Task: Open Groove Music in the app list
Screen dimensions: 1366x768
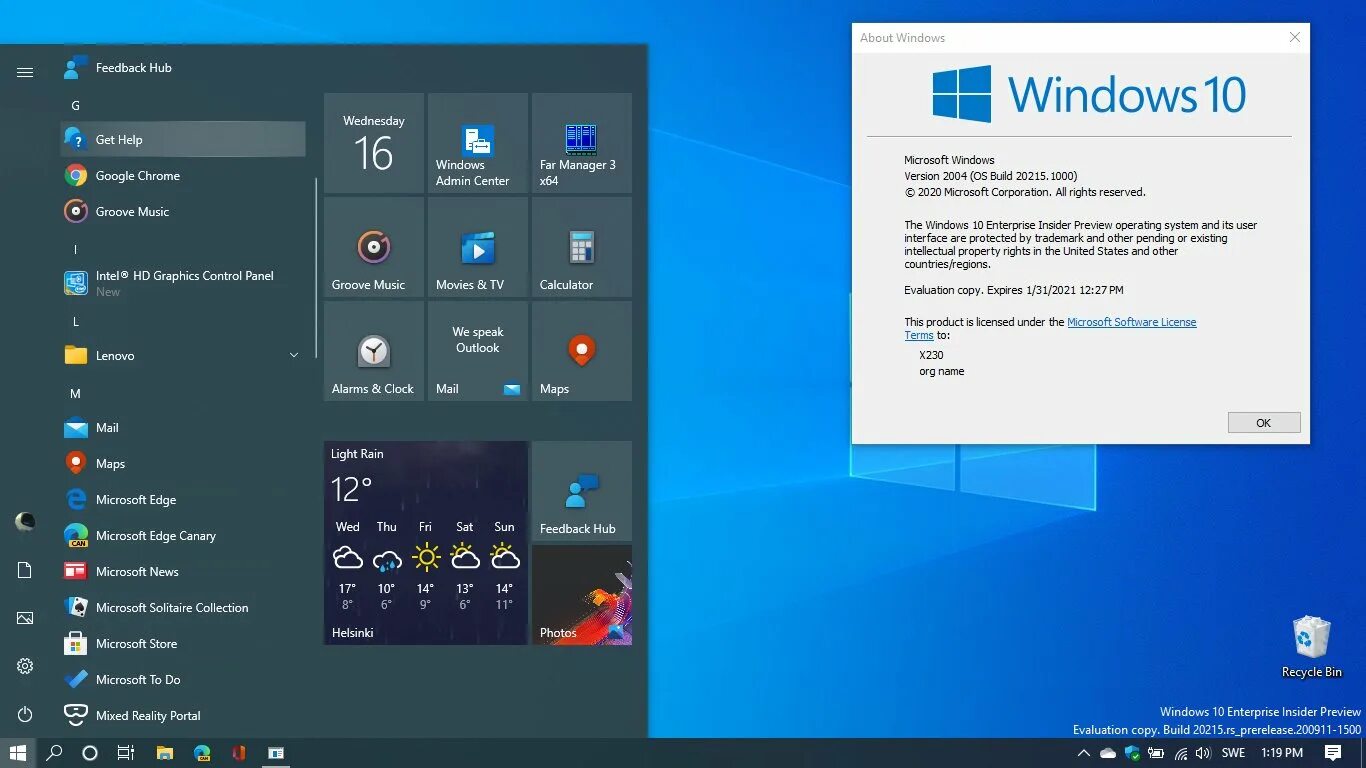Action: [x=183, y=212]
